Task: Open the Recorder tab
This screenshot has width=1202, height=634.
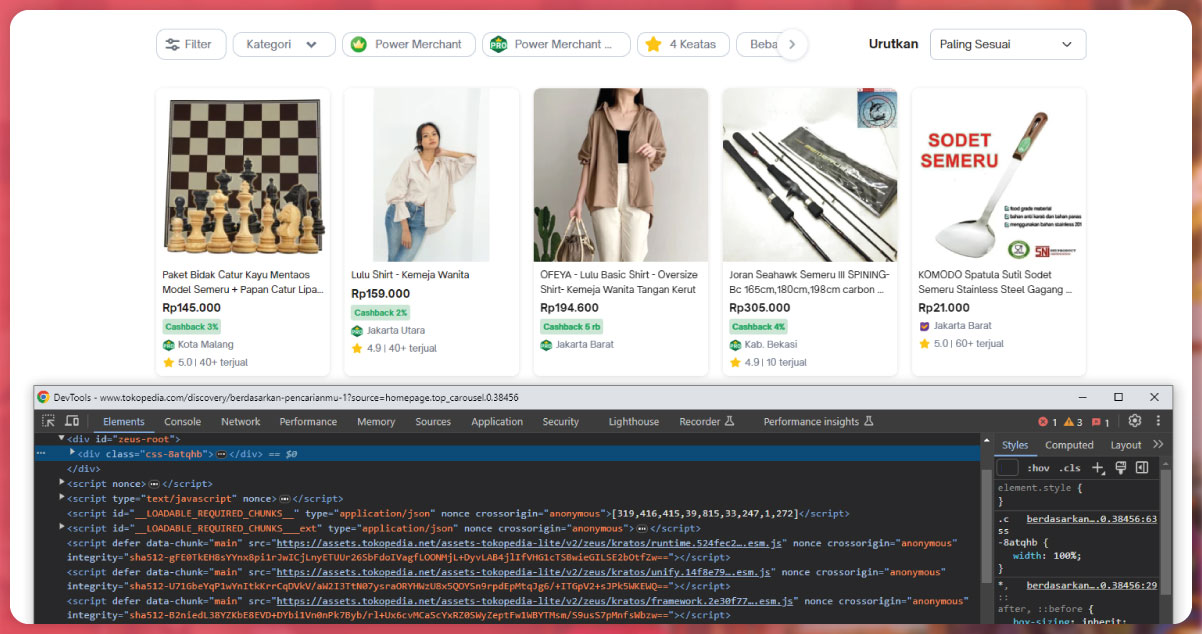Action: [707, 422]
